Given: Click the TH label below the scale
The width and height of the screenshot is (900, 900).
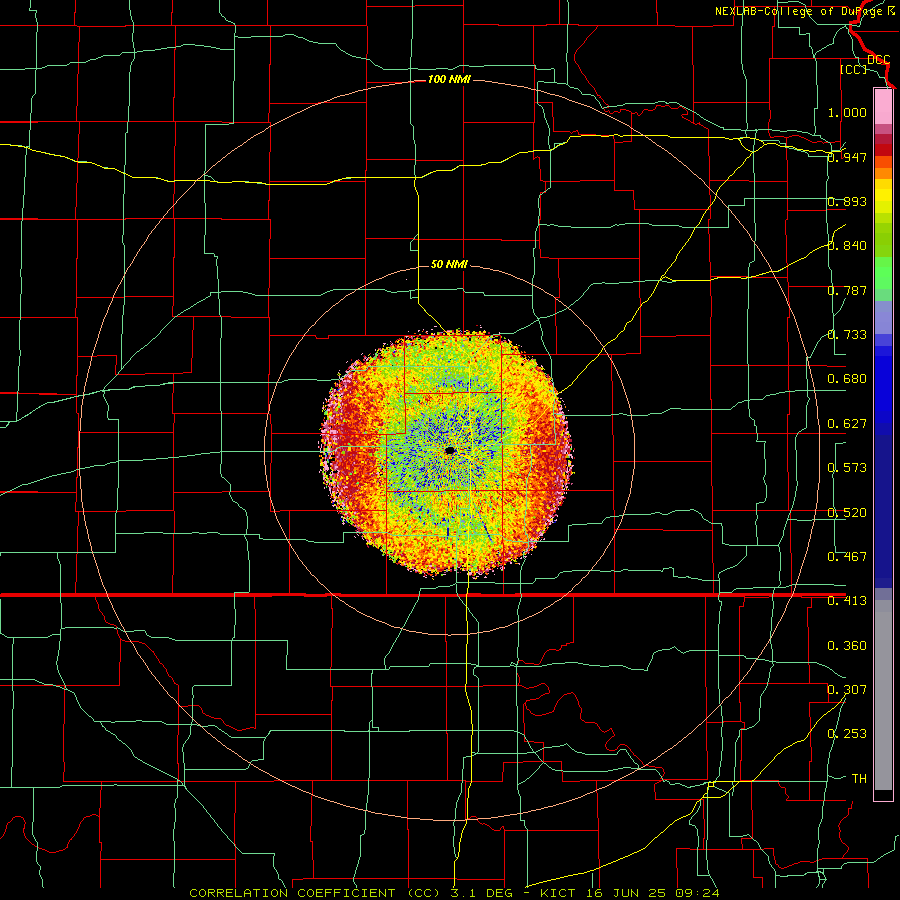Looking at the screenshot, I should point(859,779).
